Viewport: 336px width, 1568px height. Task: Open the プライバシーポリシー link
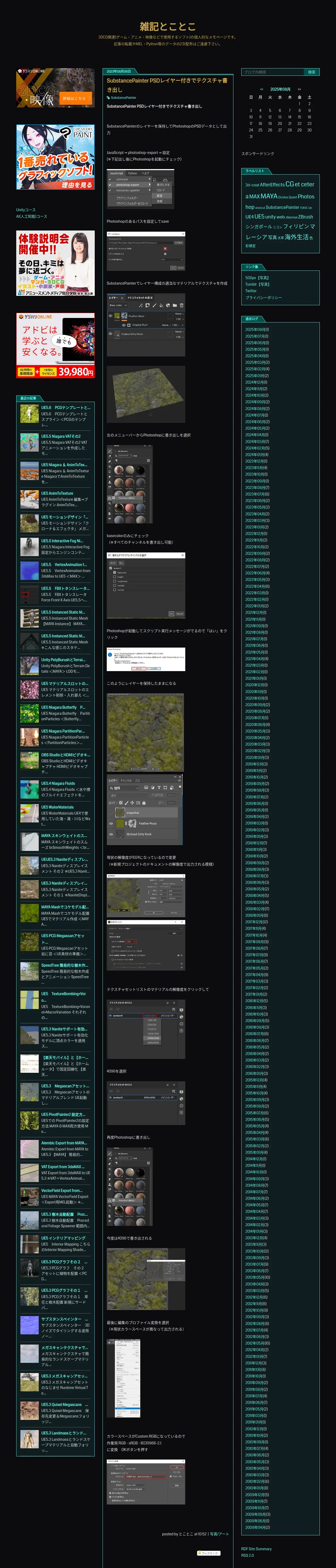click(x=264, y=298)
